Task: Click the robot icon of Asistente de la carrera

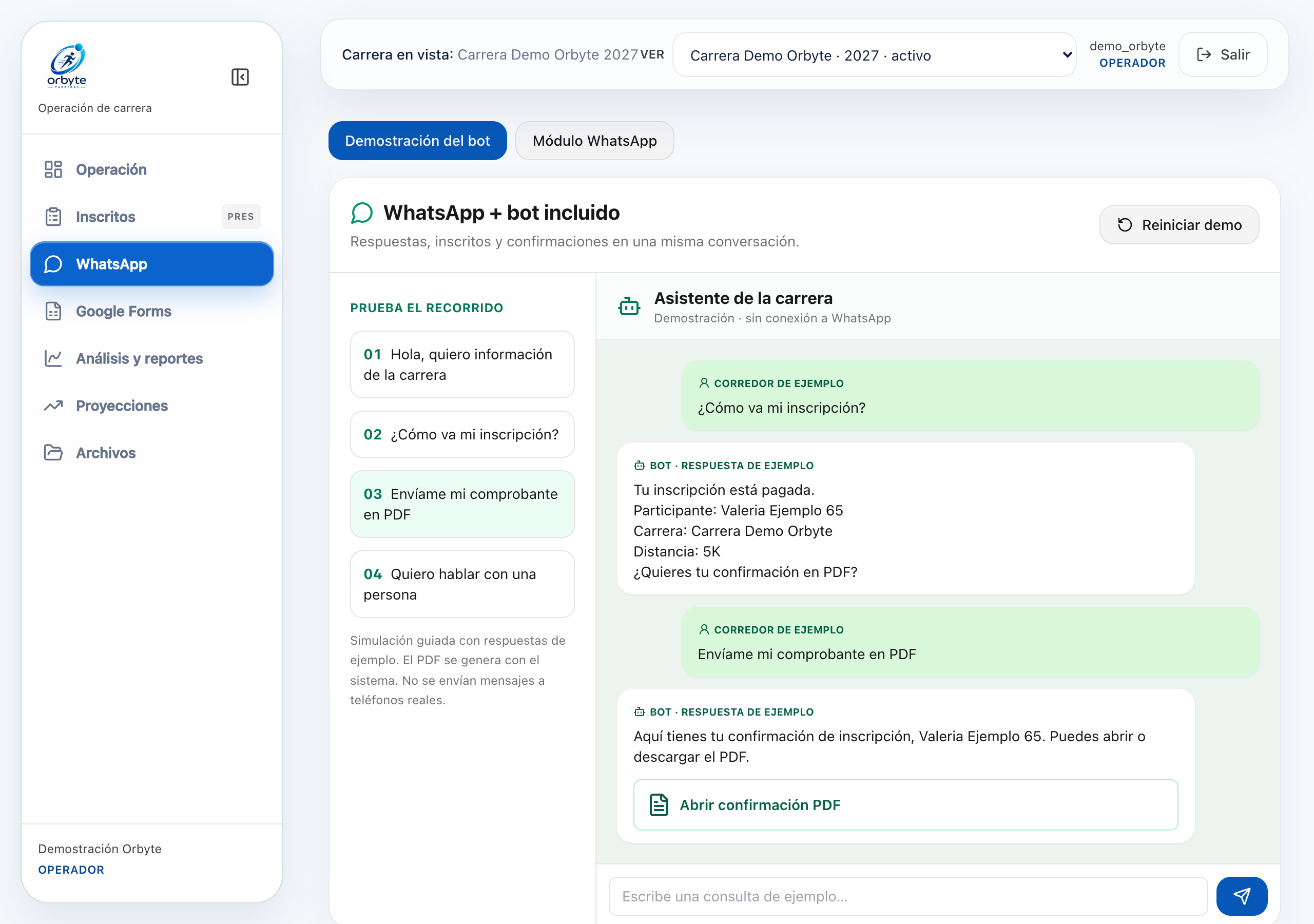Action: (x=629, y=306)
